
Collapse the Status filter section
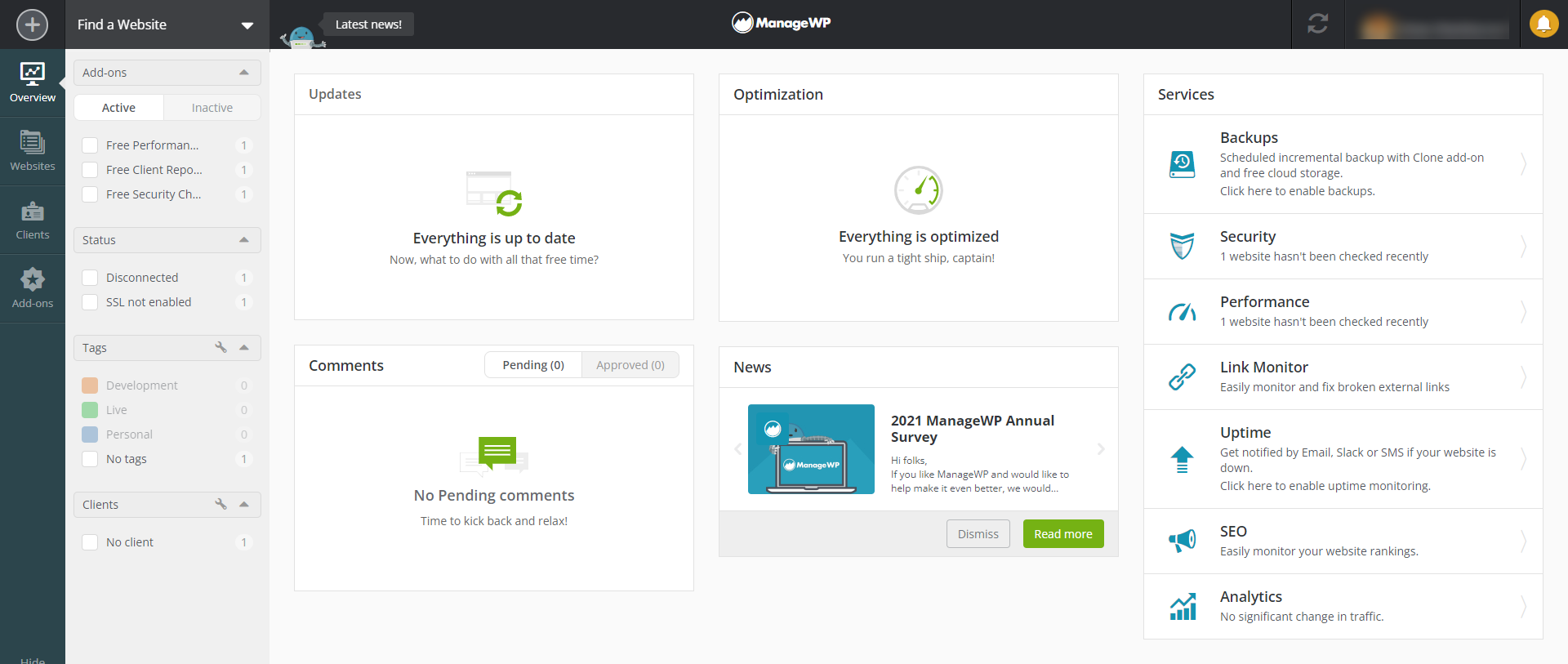[x=243, y=240]
